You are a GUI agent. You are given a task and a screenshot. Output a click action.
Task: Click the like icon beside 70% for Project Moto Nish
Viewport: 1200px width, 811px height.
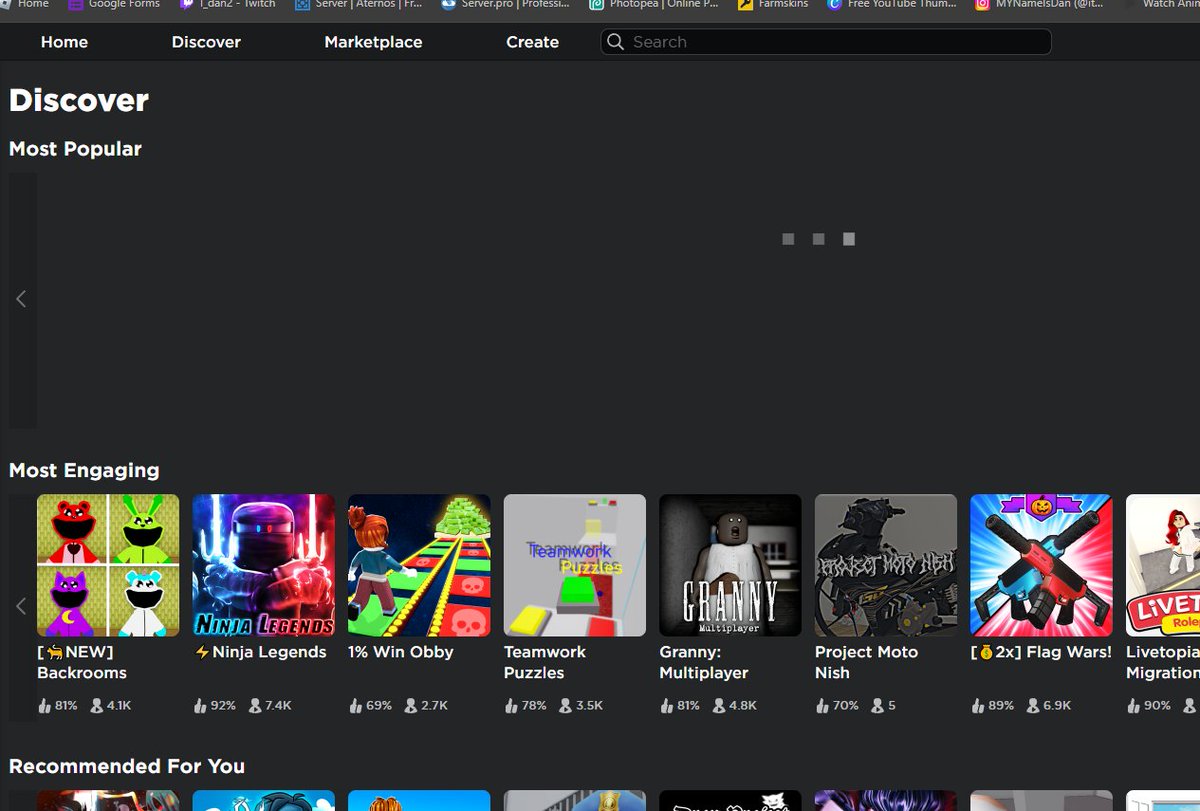pos(822,706)
